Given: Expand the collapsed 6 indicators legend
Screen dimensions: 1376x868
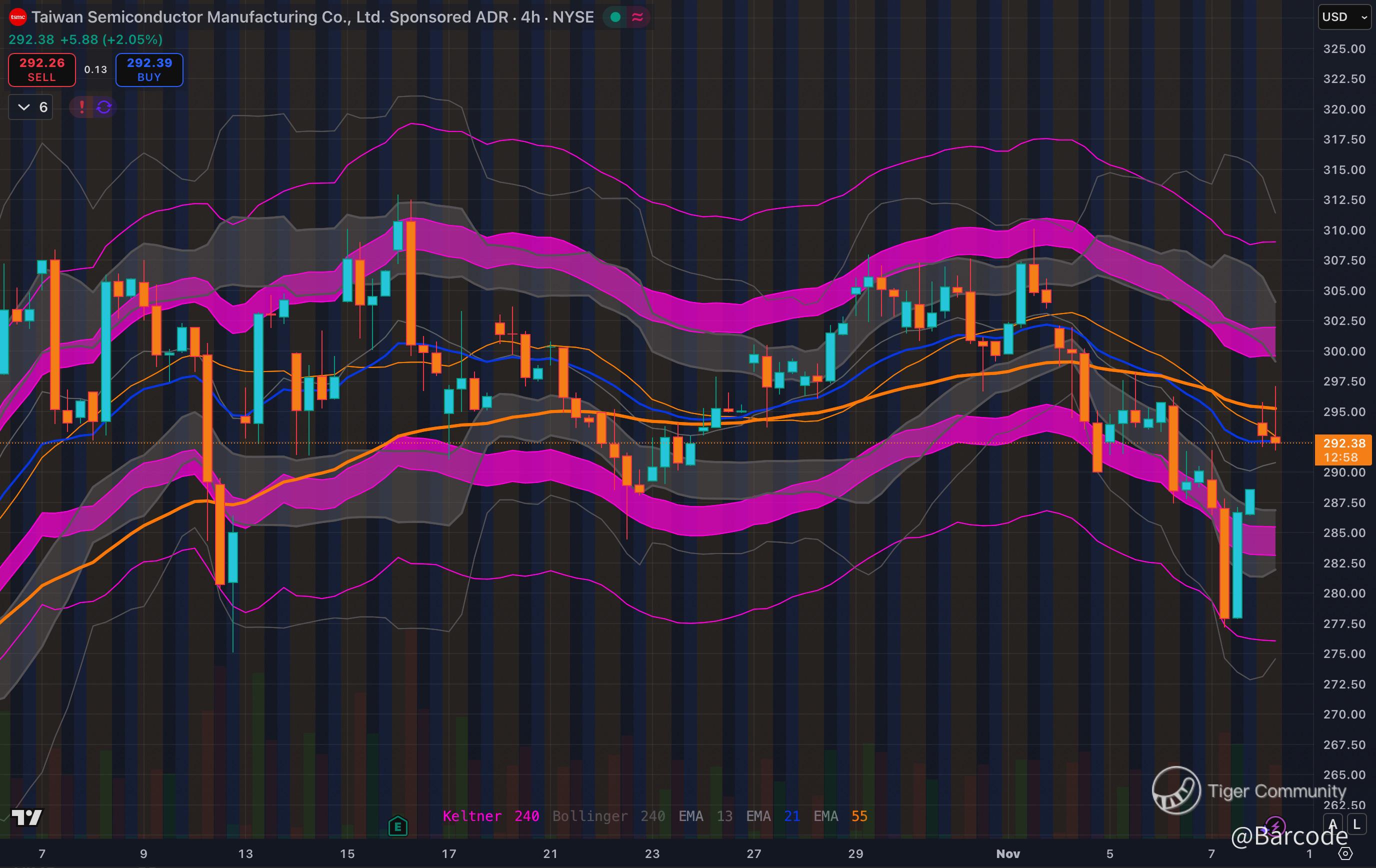Looking at the screenshot, I should pos(31,107).
